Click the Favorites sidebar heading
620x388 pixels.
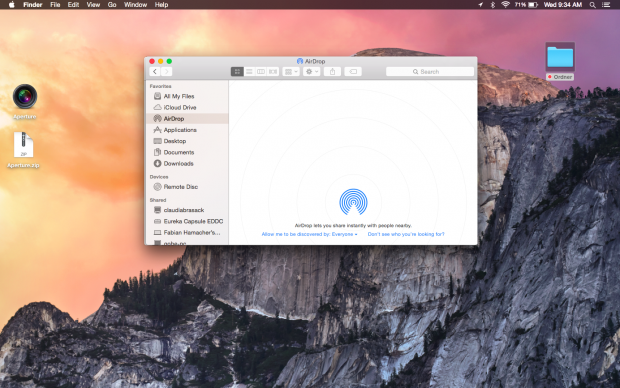pos(161,86)
